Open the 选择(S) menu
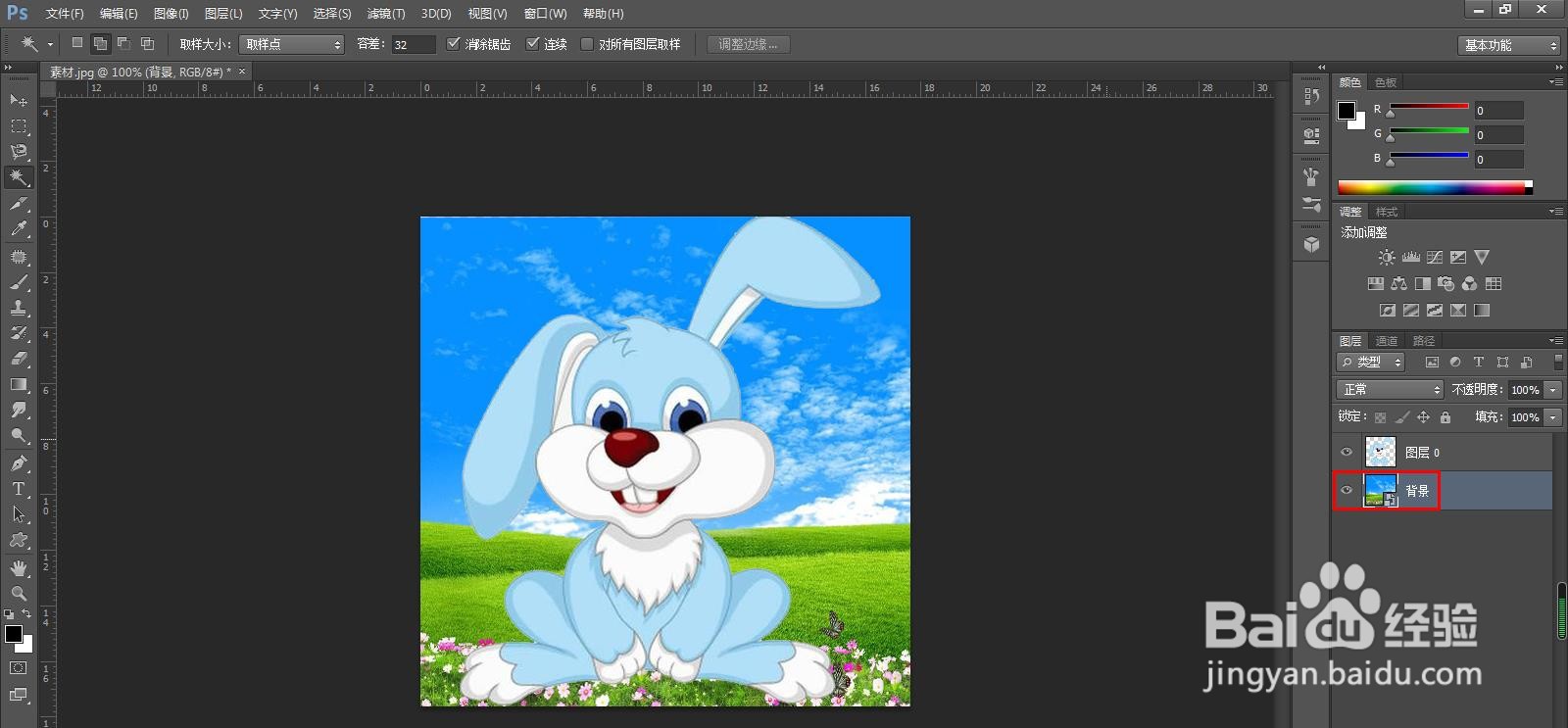Viewport: 1568px width, 728px height. coord(332,14)
